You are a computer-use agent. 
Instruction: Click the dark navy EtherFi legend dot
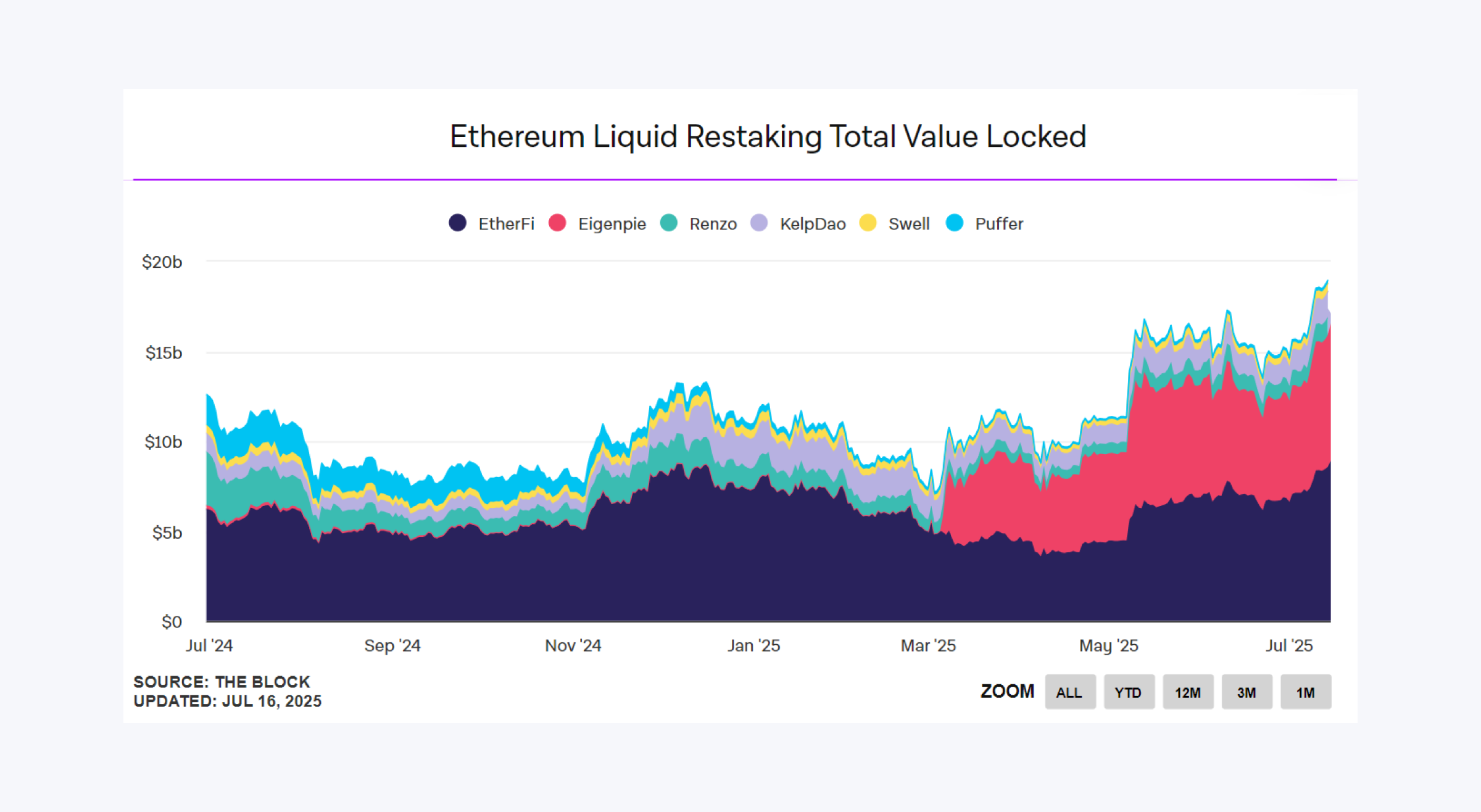pos(458,223)
